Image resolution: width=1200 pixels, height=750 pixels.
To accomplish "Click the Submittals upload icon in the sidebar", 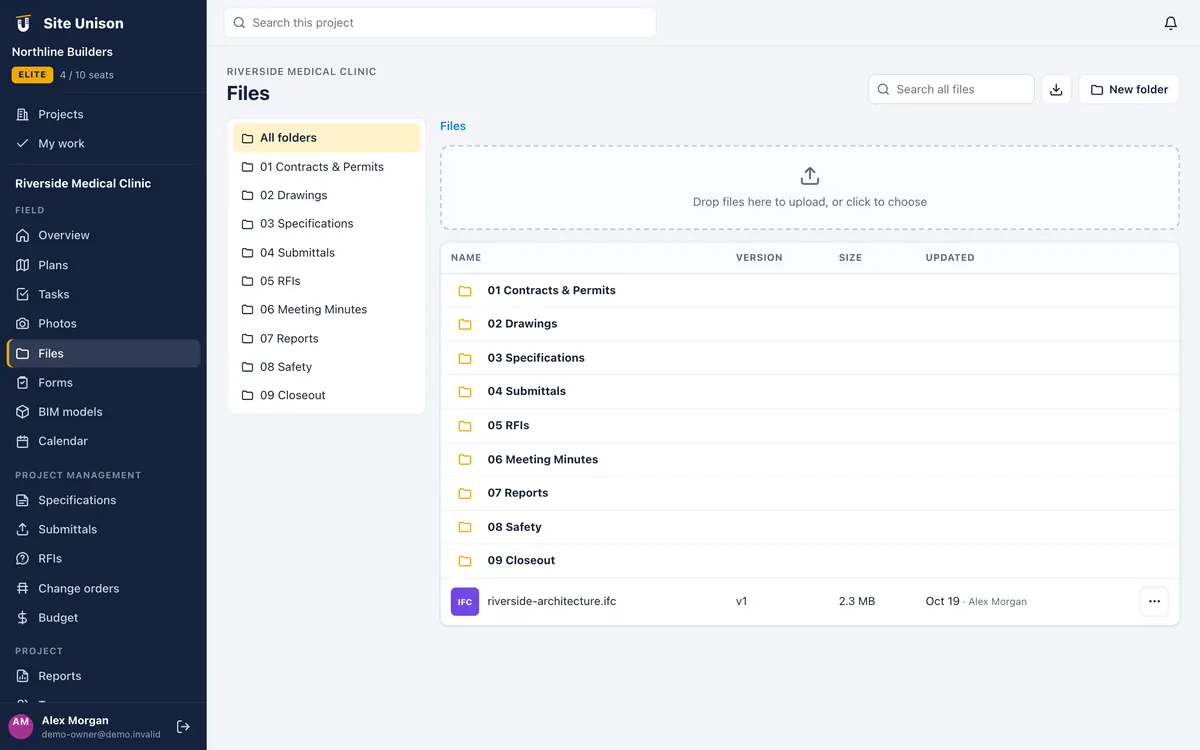I will pyautogui.click(x=23, y=529).
